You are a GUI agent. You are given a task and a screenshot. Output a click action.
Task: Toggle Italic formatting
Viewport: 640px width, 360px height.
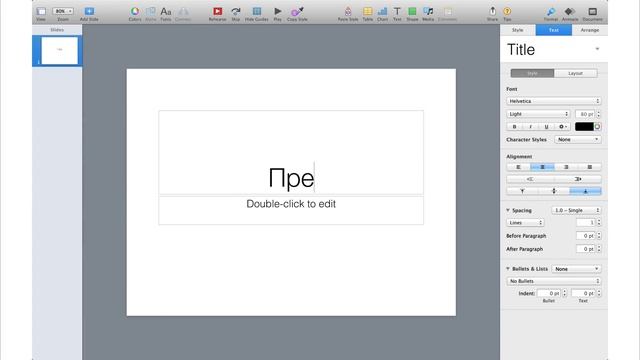[x=530, y=127]
